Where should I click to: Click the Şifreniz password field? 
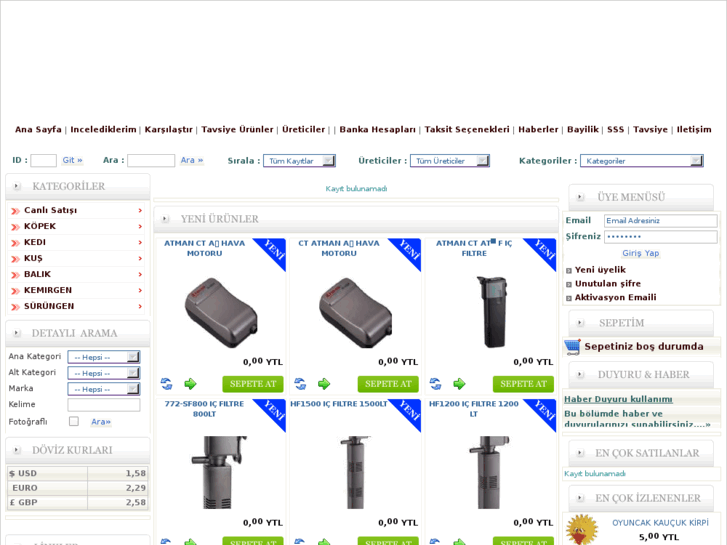661,237
